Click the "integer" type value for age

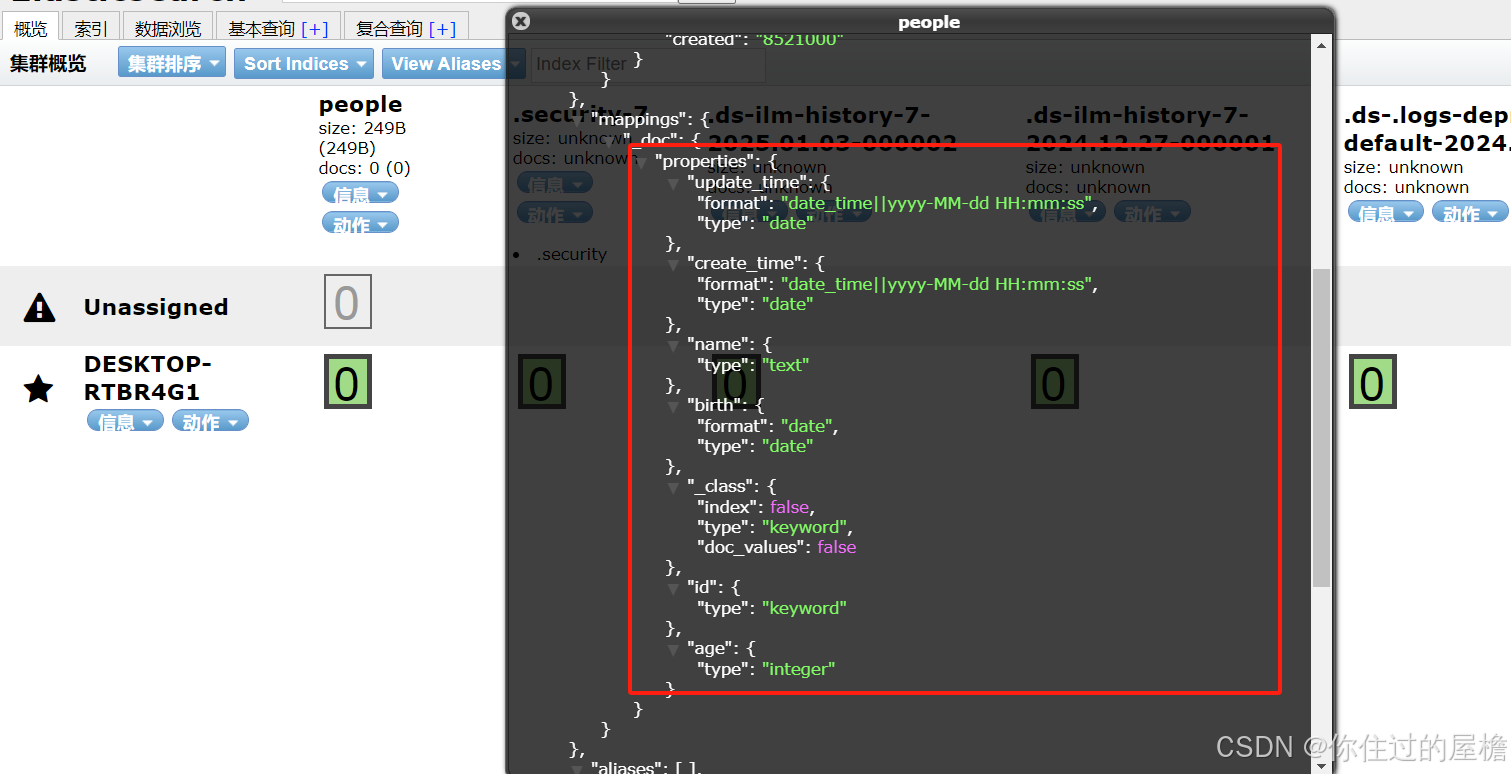tap(798, 669)
